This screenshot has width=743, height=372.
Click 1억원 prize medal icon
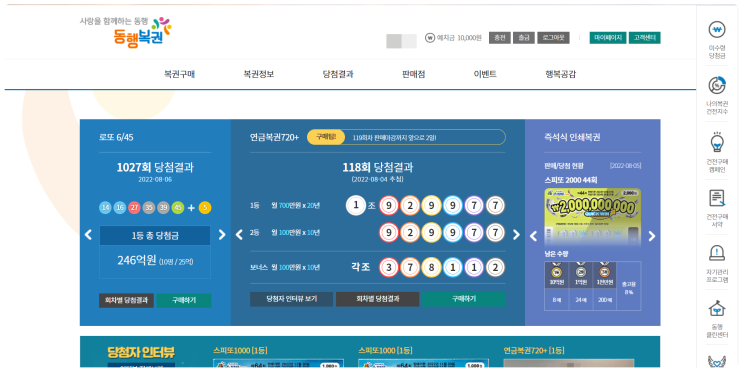click(x=580, y=272)
